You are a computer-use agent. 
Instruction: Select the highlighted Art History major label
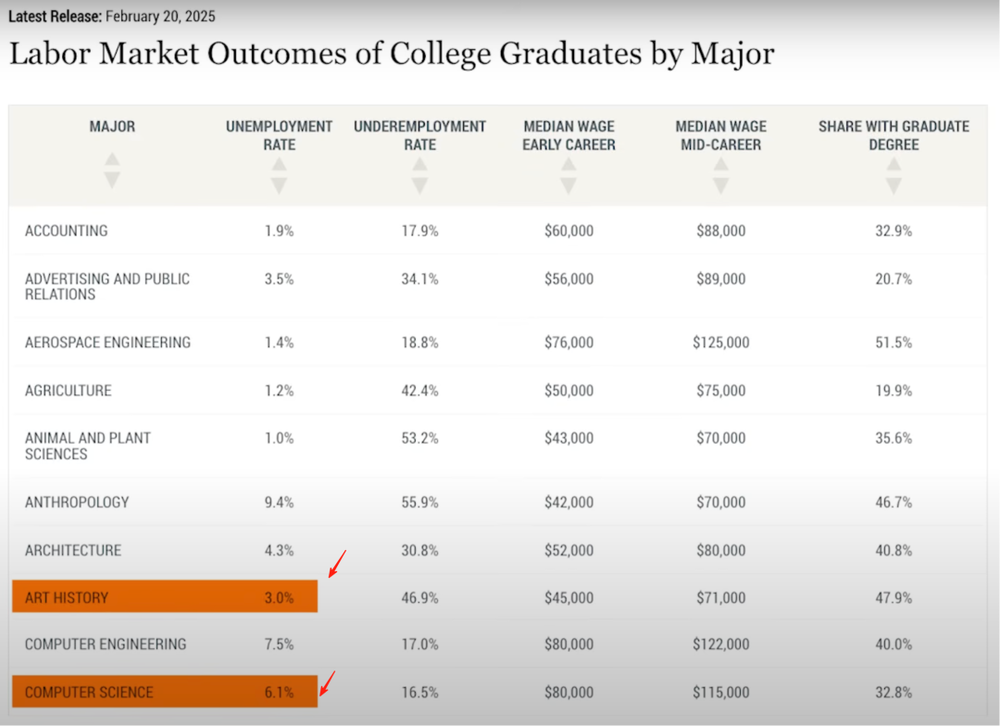67,598
